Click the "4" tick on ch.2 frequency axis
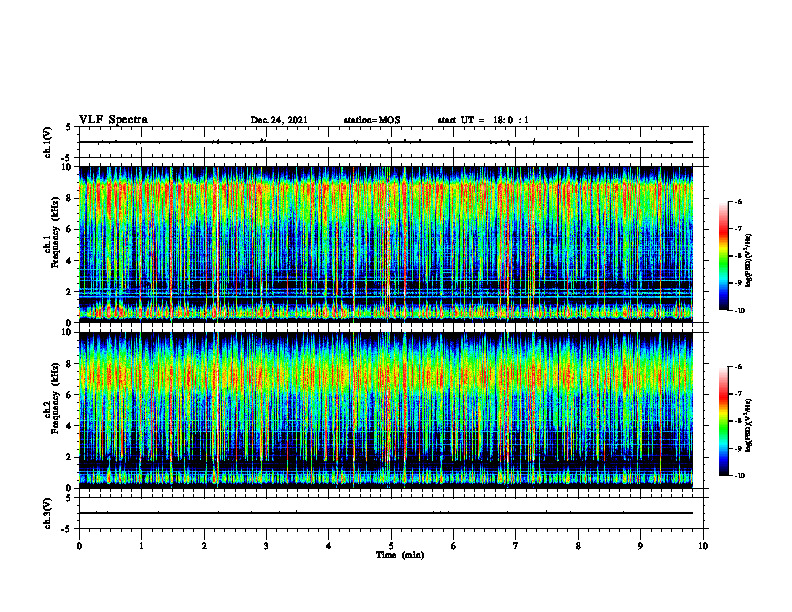Viewport: 792px width, 612px height. [70, 426]
